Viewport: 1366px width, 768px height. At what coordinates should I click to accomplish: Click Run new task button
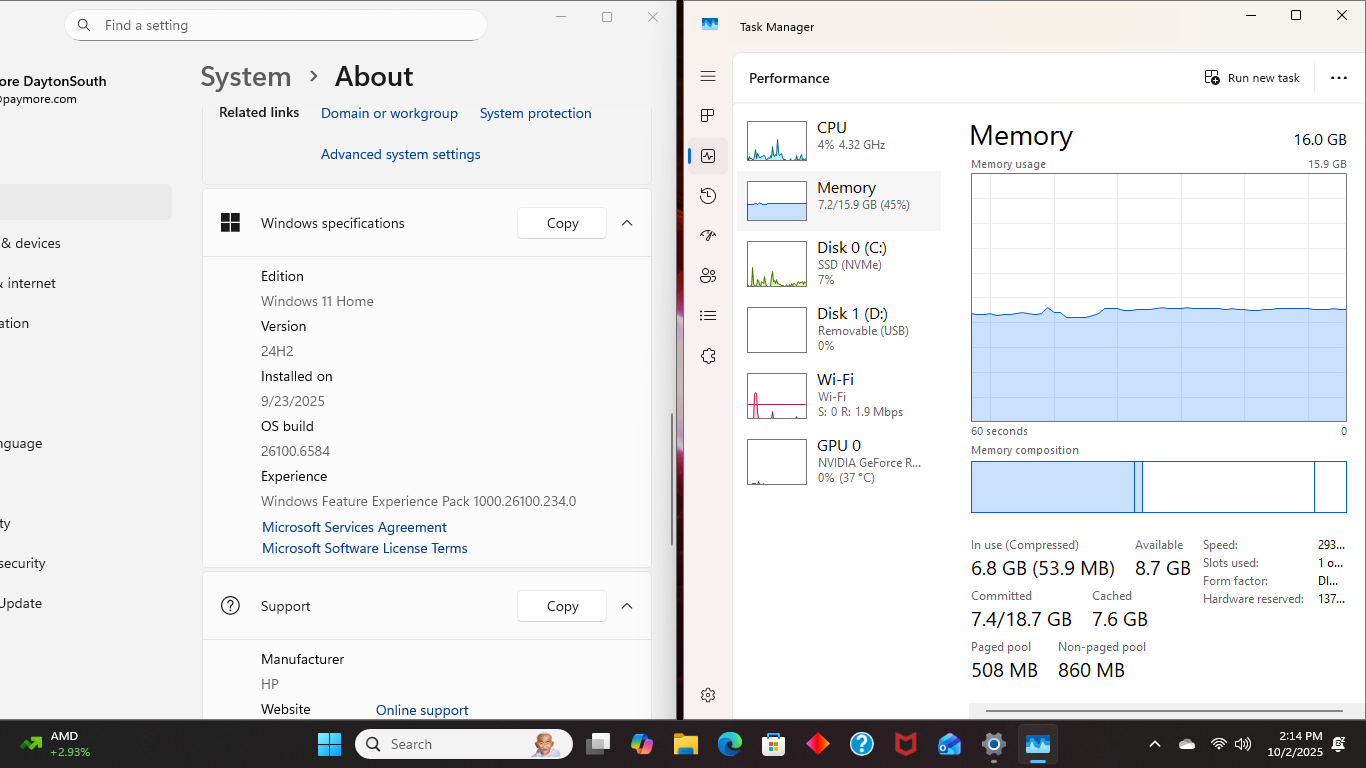(1252, 78)
